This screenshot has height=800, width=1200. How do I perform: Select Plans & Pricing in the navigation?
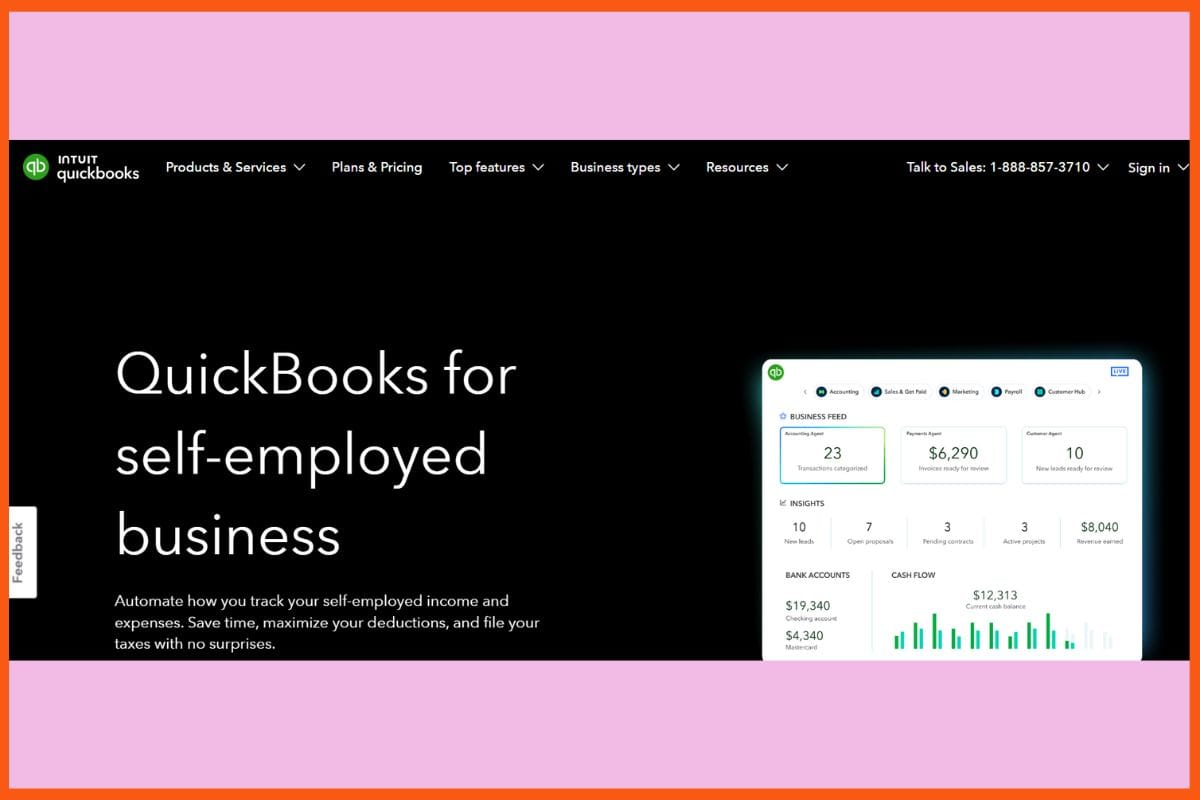377,167
